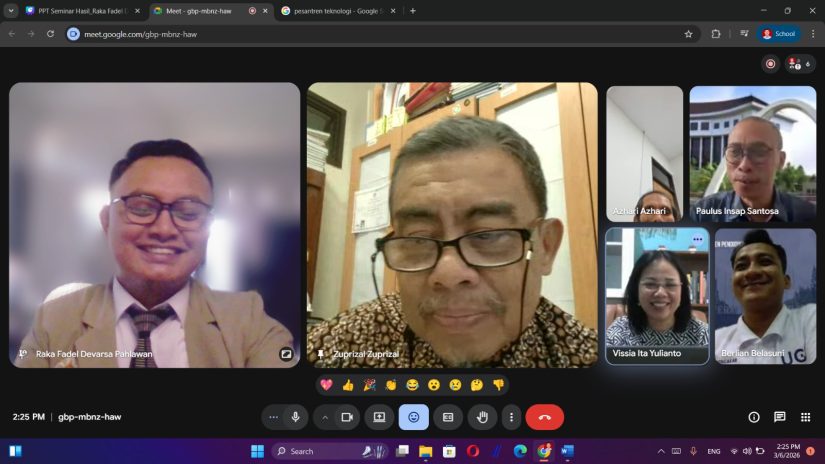Open the audio settings options button
The width and height of the screenshot is (825, 464).
pyautogui.click(x=273, y=417)
